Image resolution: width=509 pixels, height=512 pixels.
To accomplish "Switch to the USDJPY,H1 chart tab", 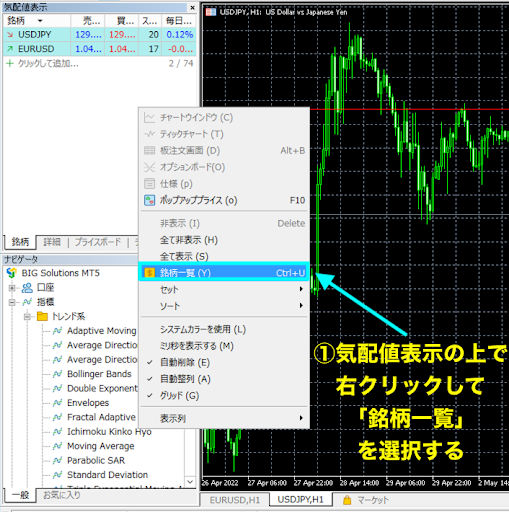I will 301,499.
